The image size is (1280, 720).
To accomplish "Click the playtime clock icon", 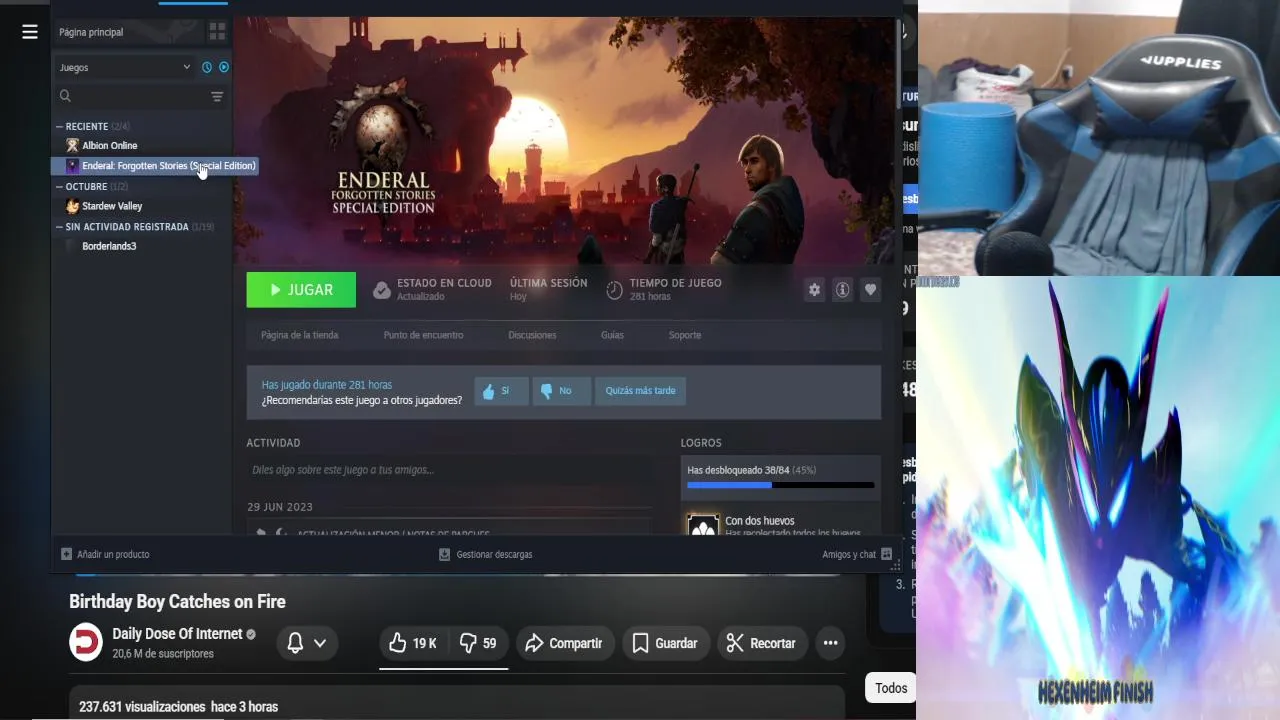I will (x=615, y=290).
